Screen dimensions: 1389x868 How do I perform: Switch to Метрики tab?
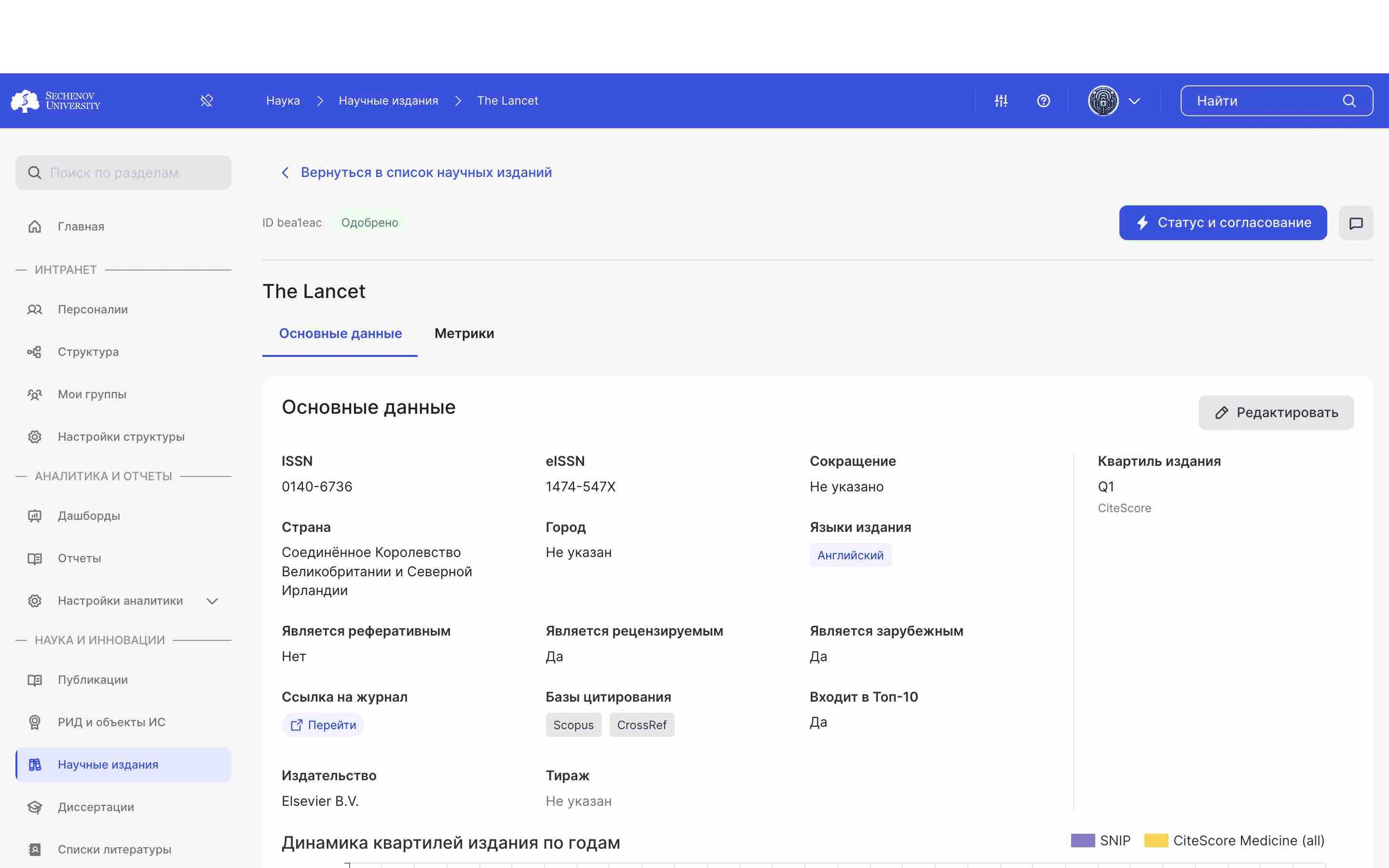point(464,334)
